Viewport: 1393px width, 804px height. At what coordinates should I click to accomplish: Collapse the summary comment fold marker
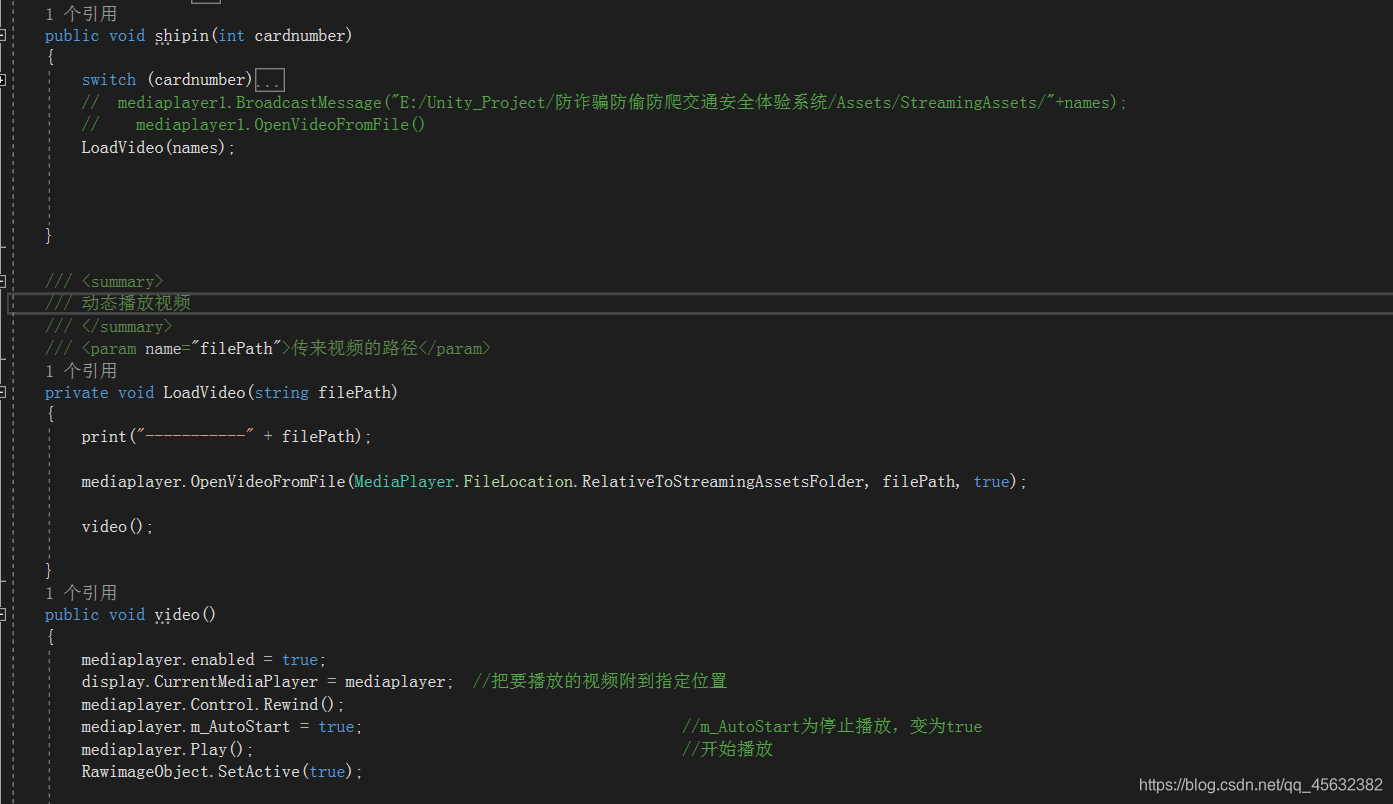pos(3,281)
